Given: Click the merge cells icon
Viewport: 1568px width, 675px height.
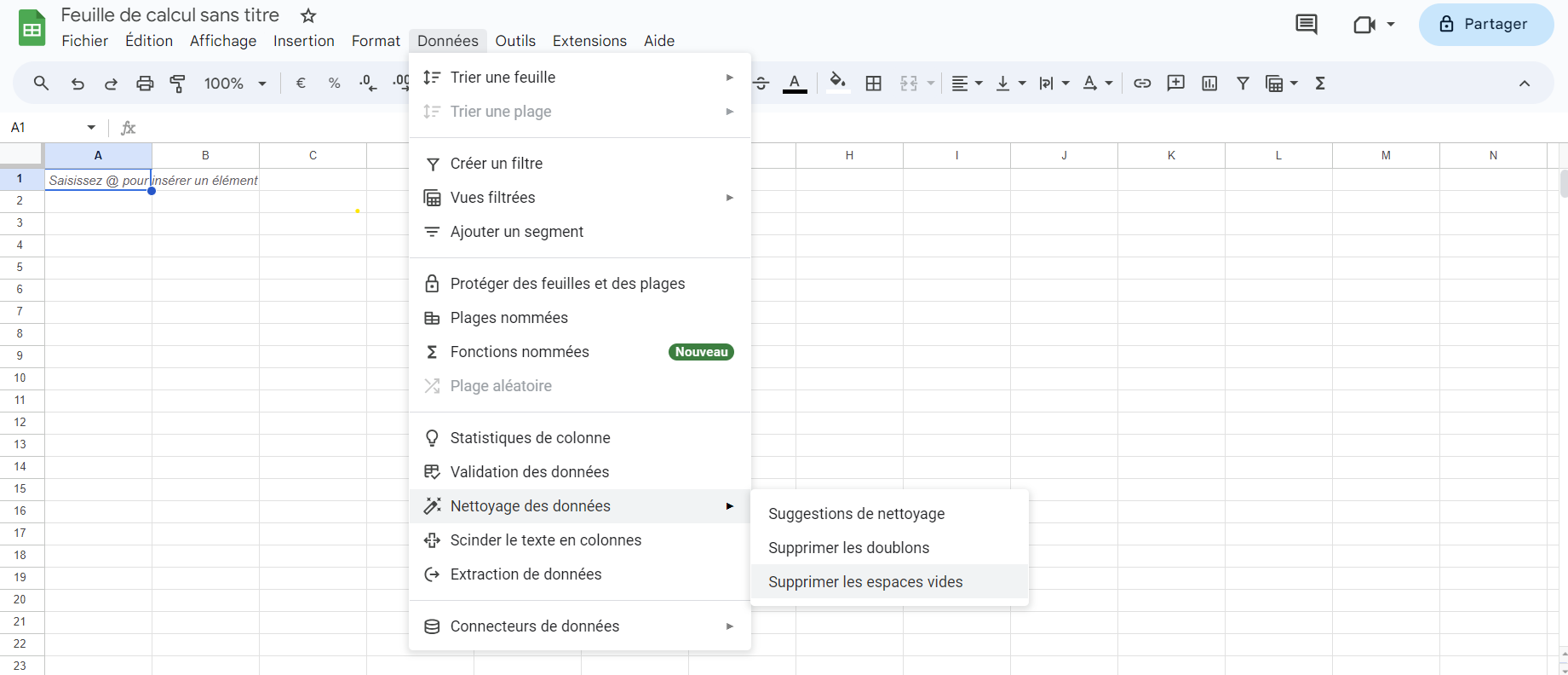Looking at the screenshot, I should pos(909,83).
